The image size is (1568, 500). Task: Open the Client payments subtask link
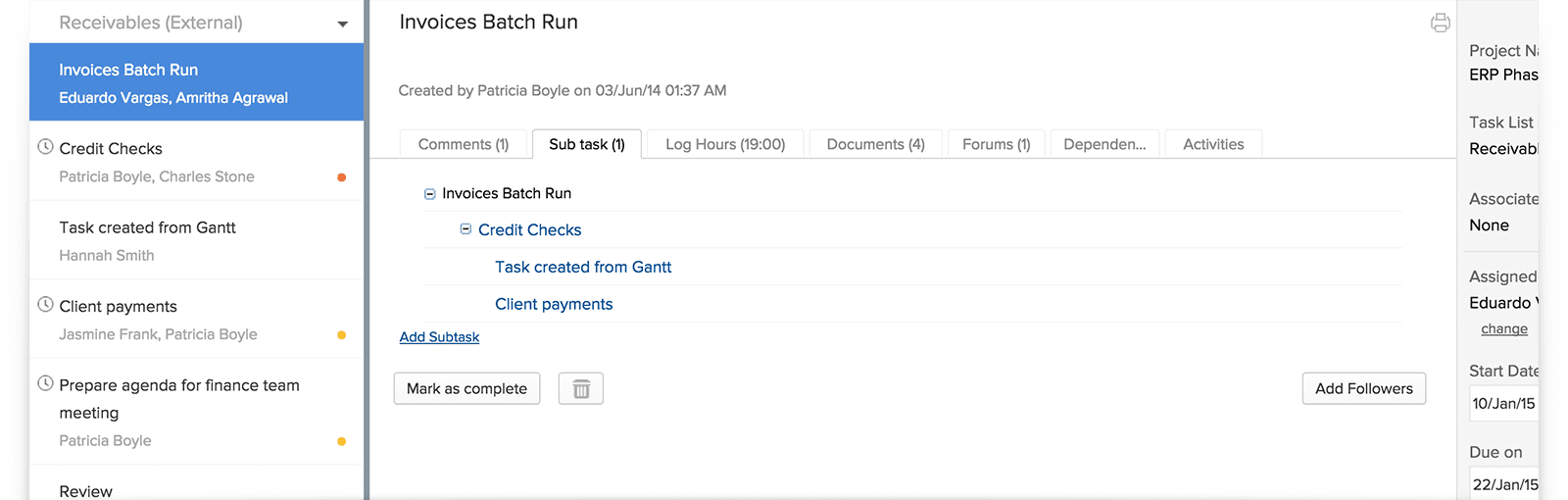pos(554,304)
